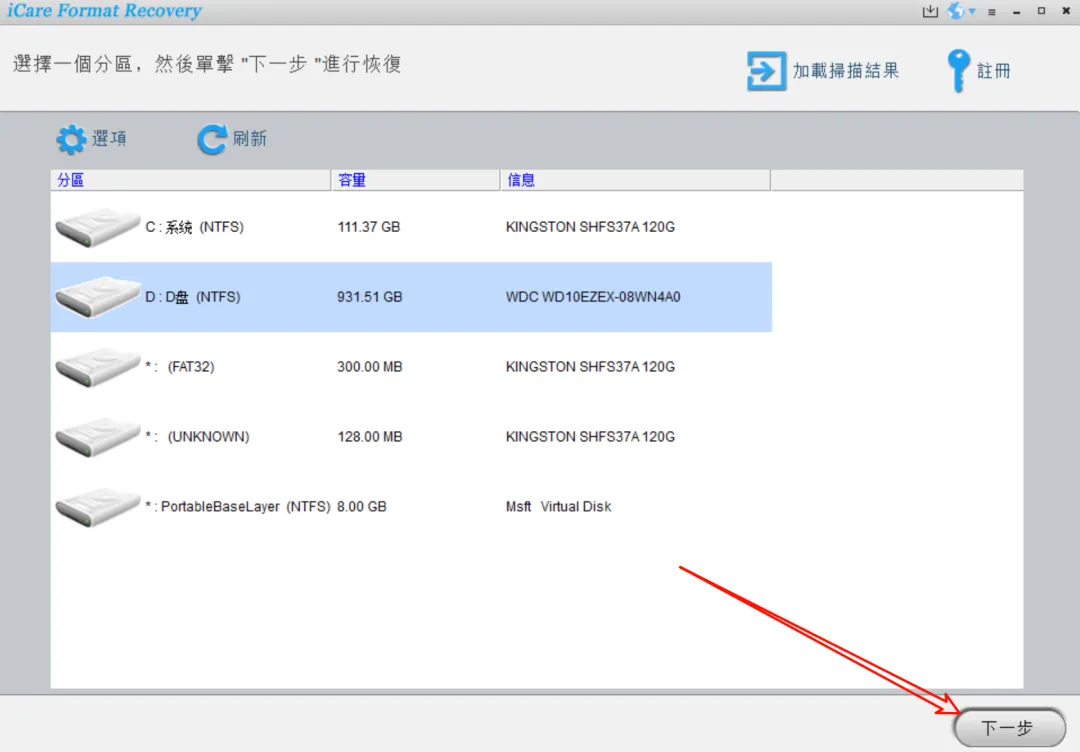Select the *: (UNKNOWN) partition name
The width and height of the screenshot is (1080, 752).
click(197, 437)
